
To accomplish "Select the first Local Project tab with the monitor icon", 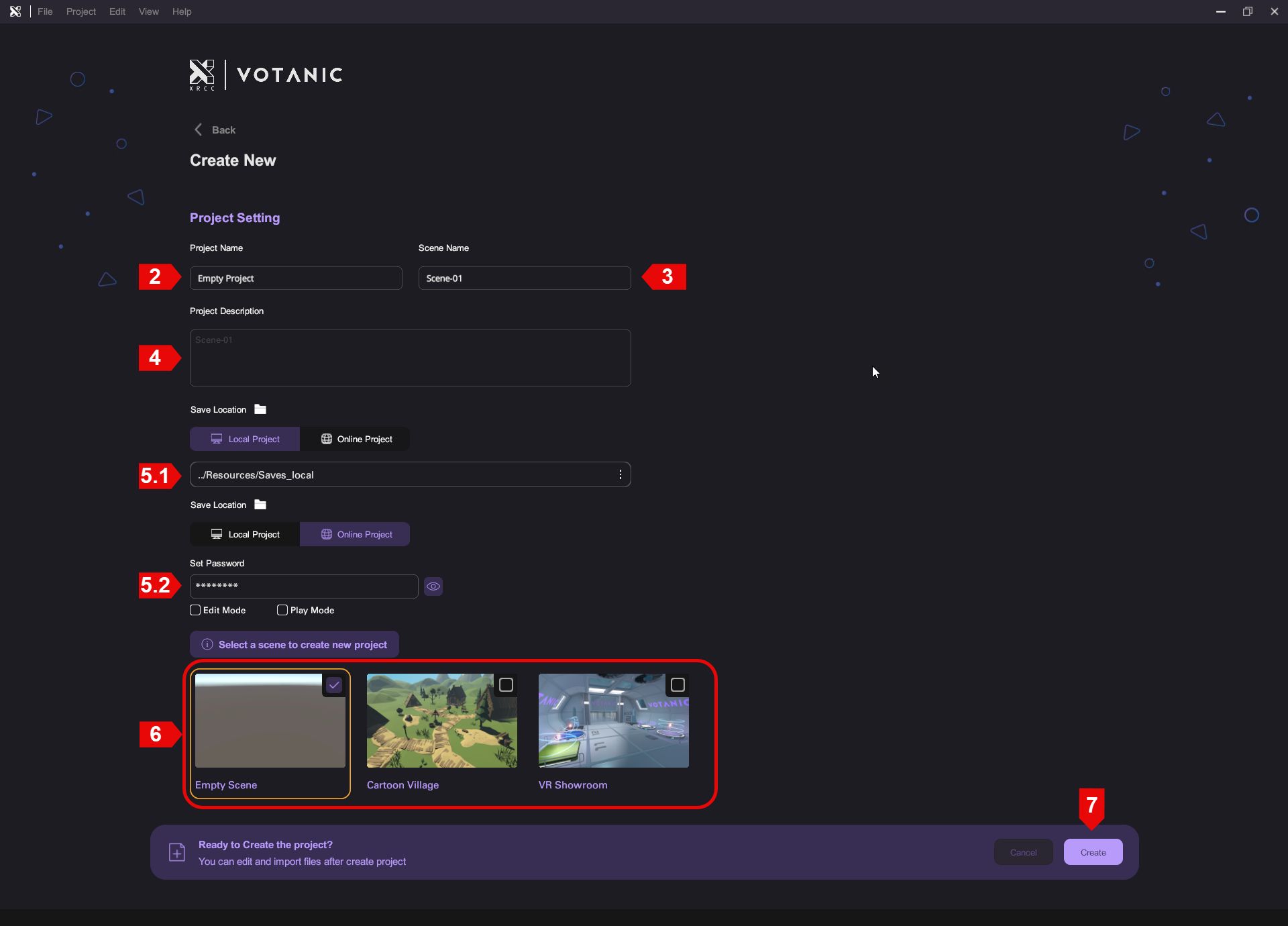I will [245, 439].
